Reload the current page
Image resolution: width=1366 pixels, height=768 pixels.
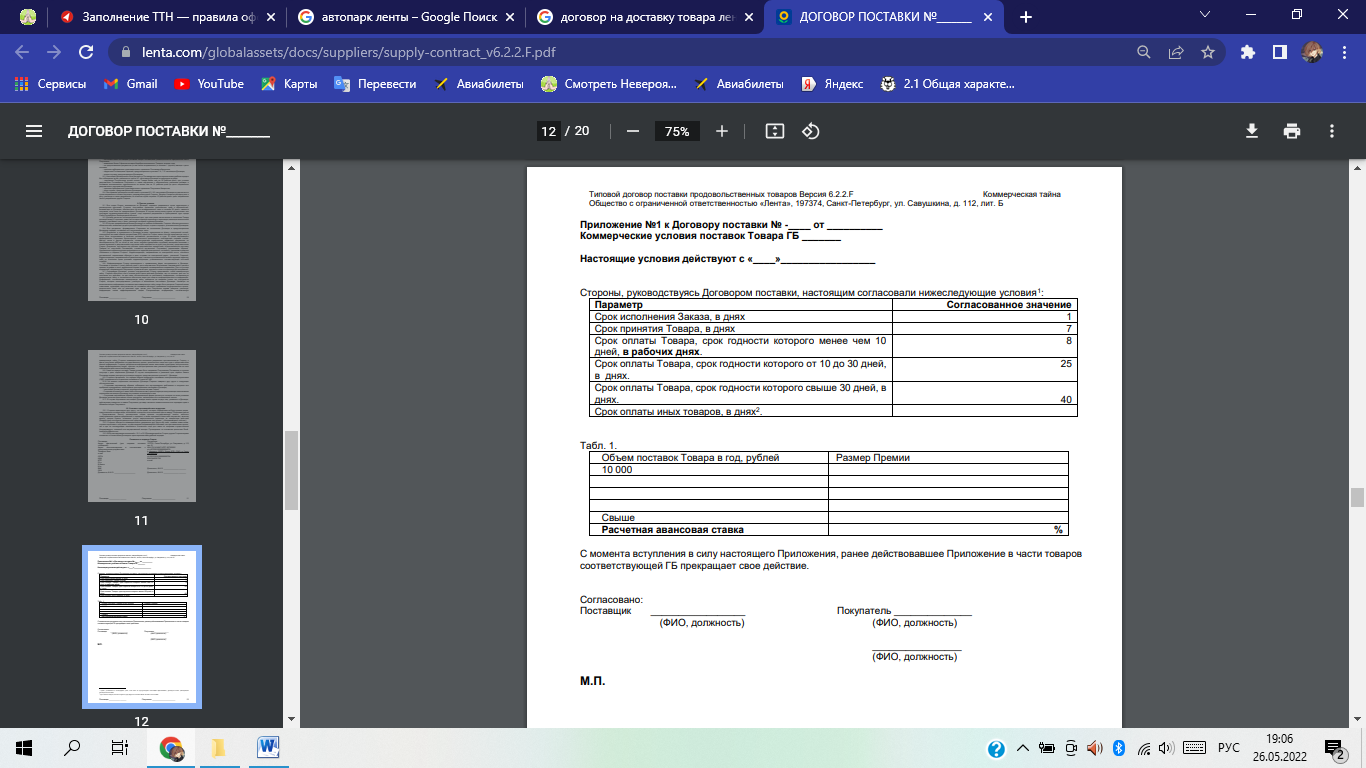coord(86,52)
